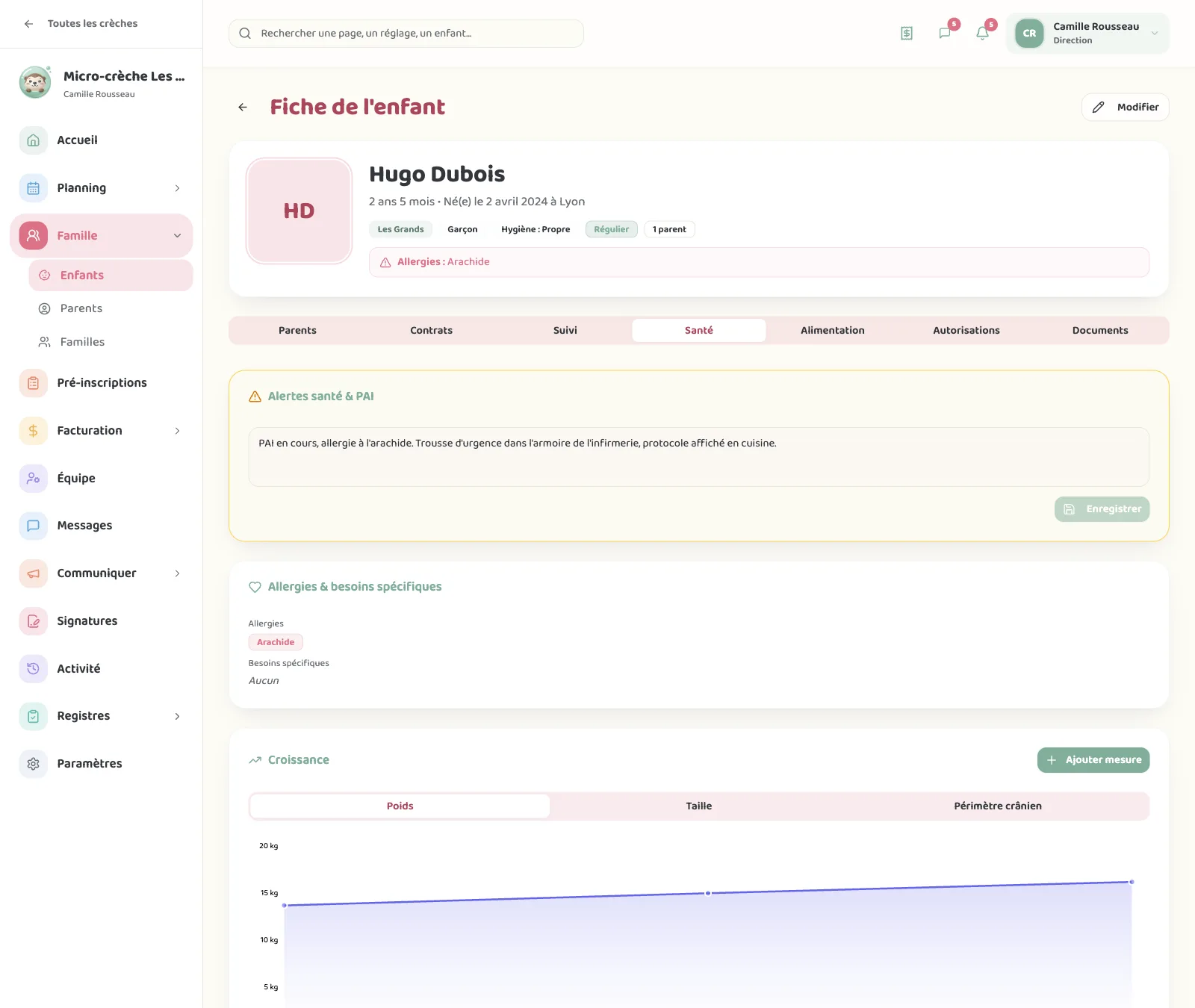This screenshot has width=1195, height=1008.
Task: Expand the Communiquer submenu chevron
Action: [177, 573]
